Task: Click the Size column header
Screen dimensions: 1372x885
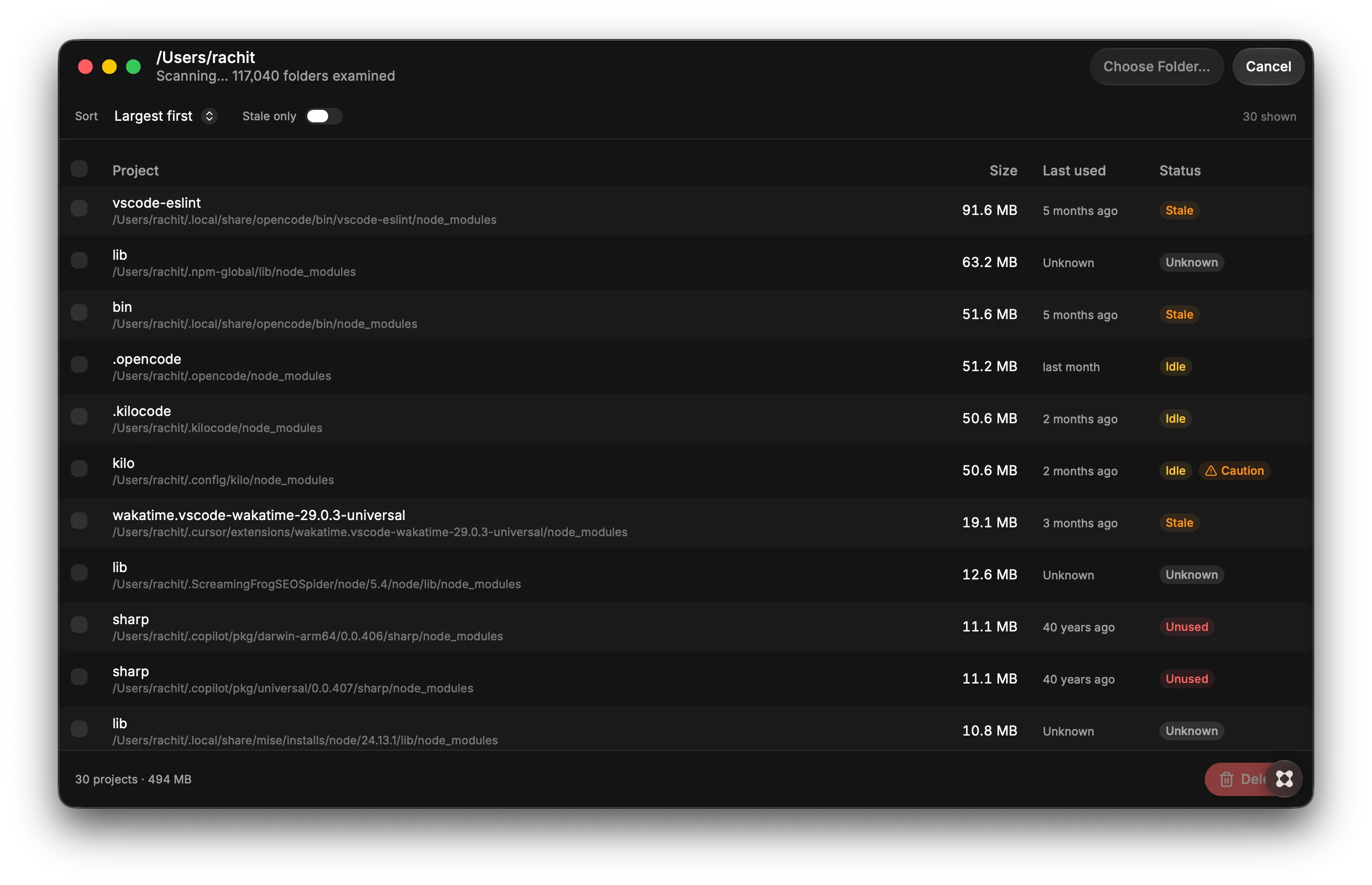Action: pyautogui.click(x=1003, y=171)
